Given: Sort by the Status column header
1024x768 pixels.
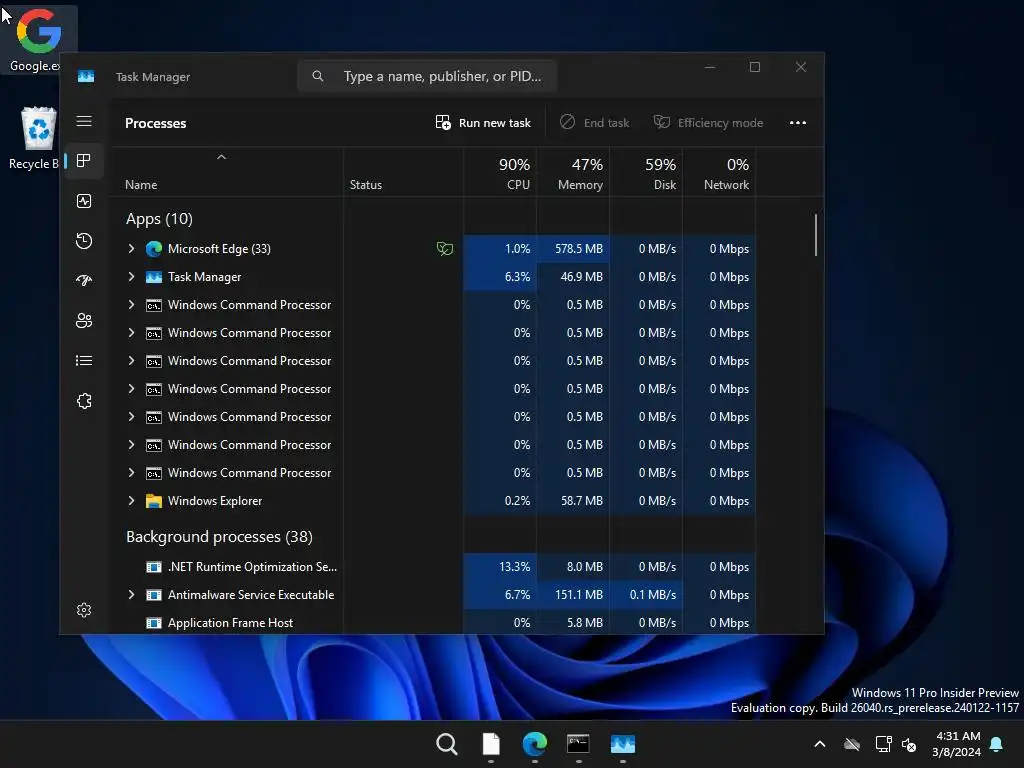Looking at the screenshot, I should click(404, 172).
